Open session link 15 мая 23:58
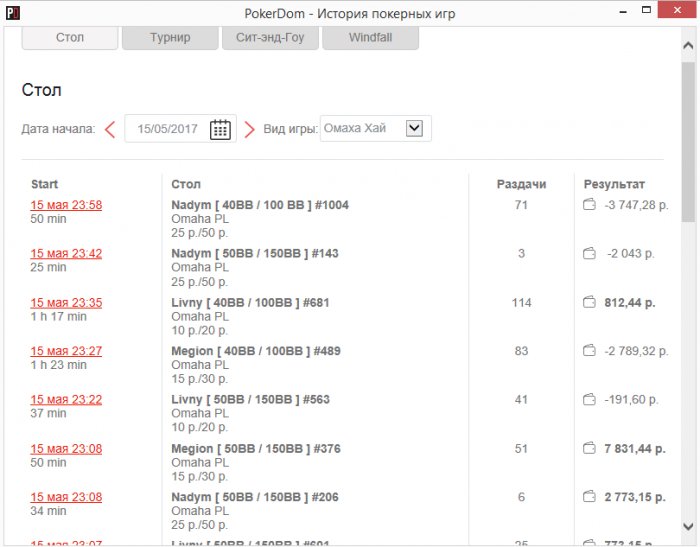Viewport: 700px width, 547px height. [66, 205]
